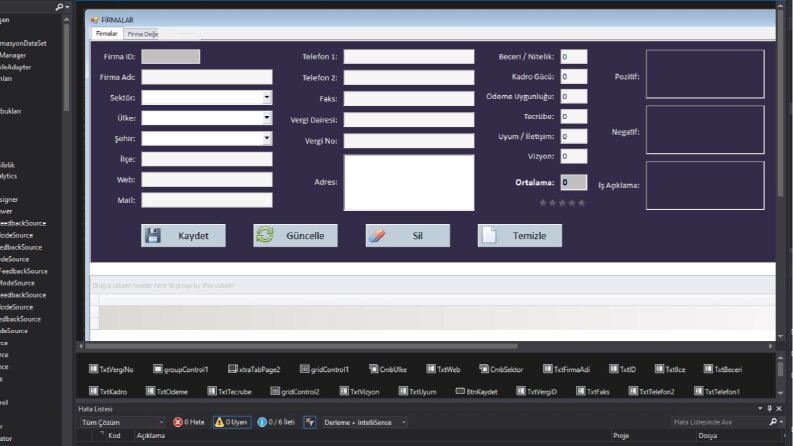The width and height of the screenshot is (793, 446).
Task: Sort by the Dosya column header
Action: [708, 435]
